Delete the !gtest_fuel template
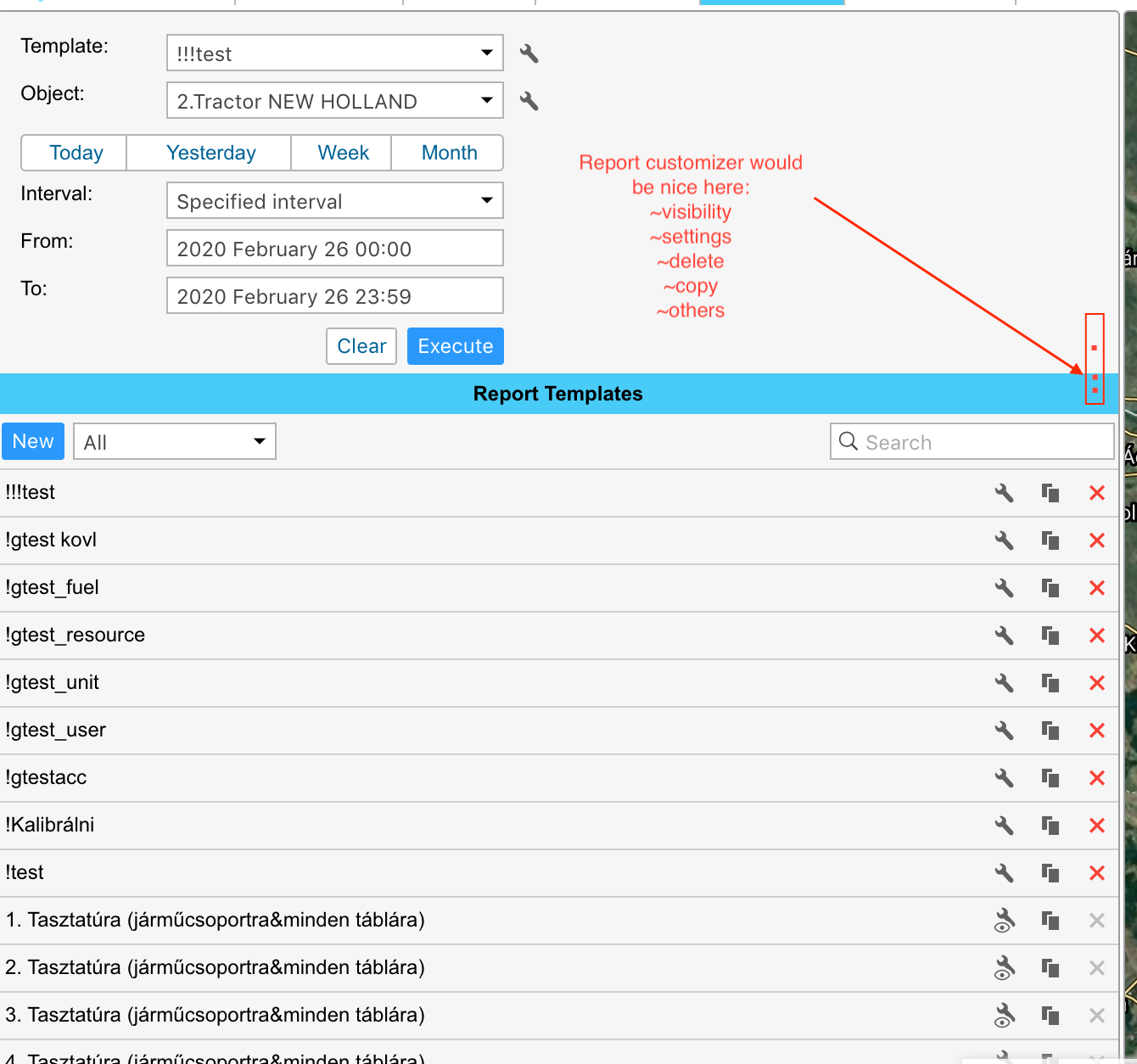Viewport: 1137px width, 1064px height. tap(1096, 588)
